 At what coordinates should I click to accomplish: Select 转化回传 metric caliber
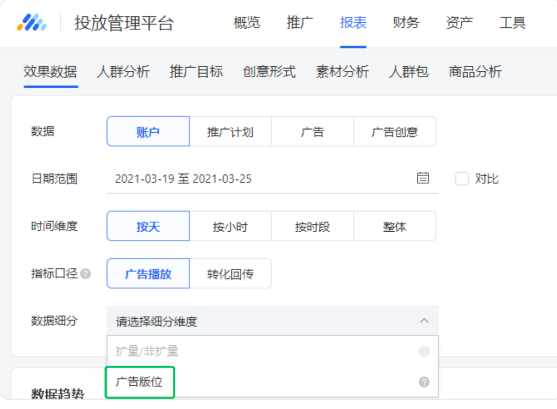tap(231, 274)
